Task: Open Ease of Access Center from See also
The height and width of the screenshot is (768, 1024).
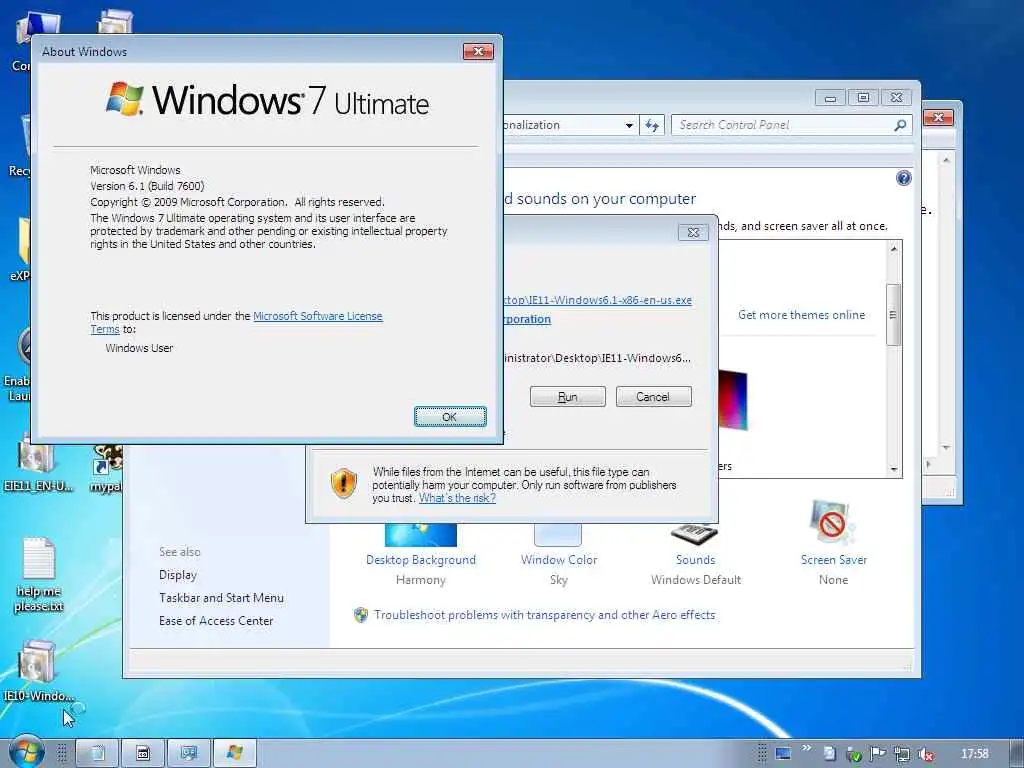Action: (216, 620)
